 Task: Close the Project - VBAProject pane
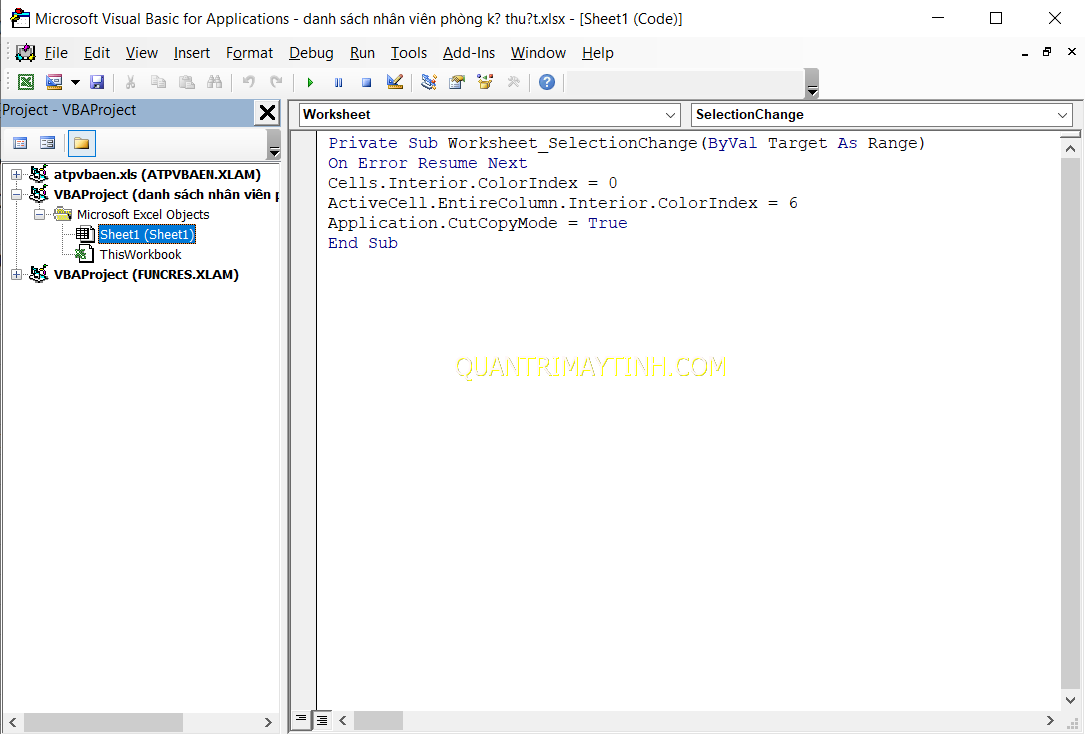coord(267,112)
